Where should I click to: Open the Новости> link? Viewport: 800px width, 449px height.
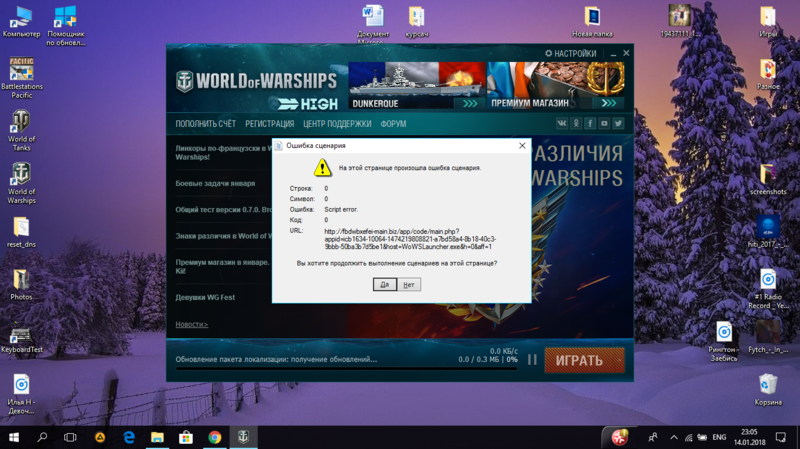coord(192,324)
